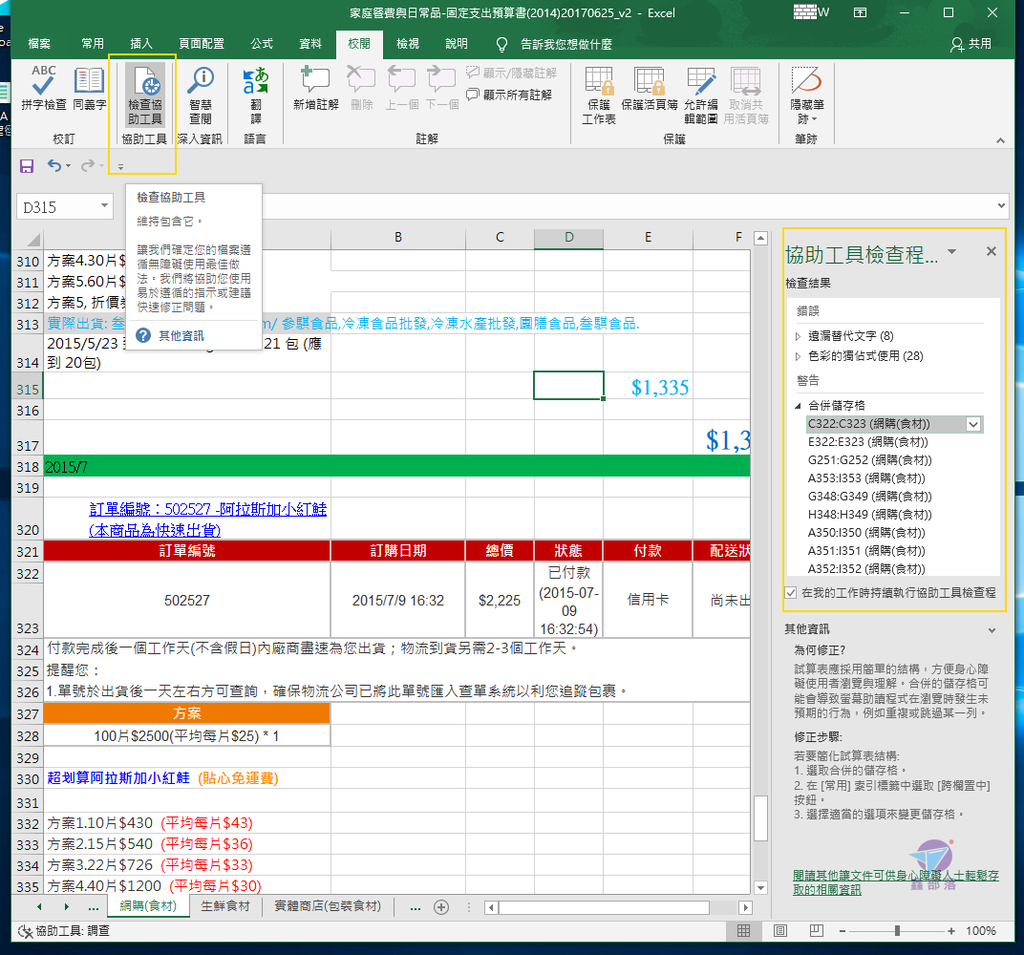Undo the last action
The image size is (1024, 955).
tap(54, 166)
